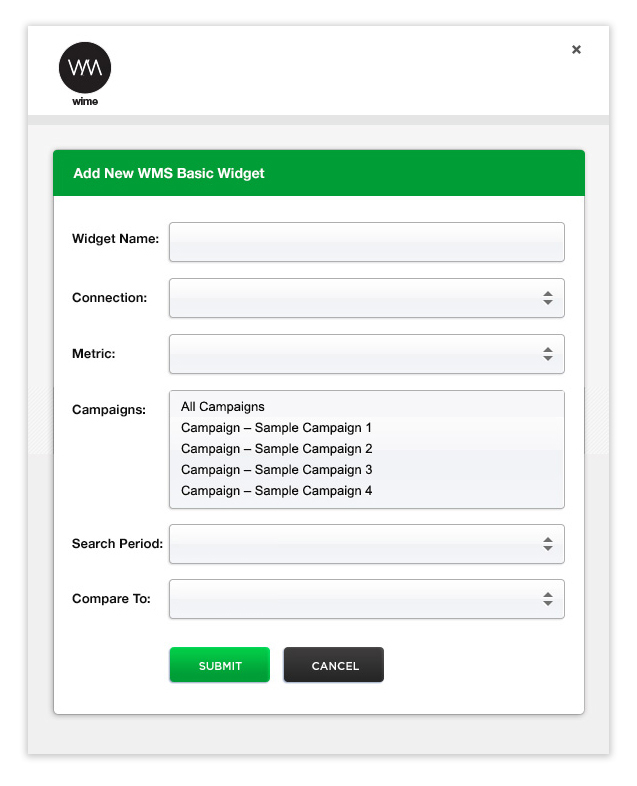Select Campaign – Sample Campaign 1
The height and width of the screenshot is (786, 637).
point(276,428)
